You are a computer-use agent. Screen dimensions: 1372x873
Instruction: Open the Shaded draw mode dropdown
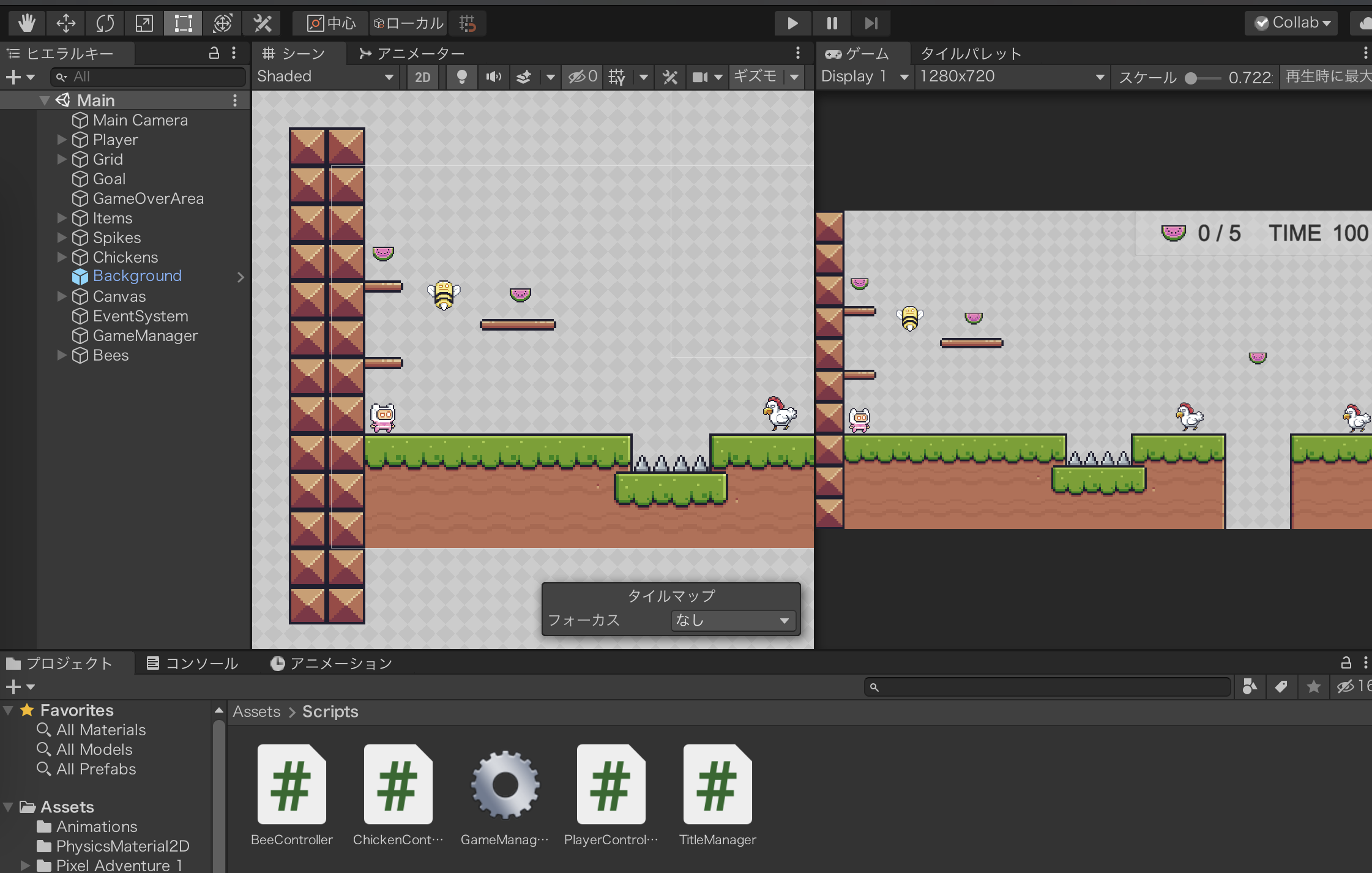[325, 77]
